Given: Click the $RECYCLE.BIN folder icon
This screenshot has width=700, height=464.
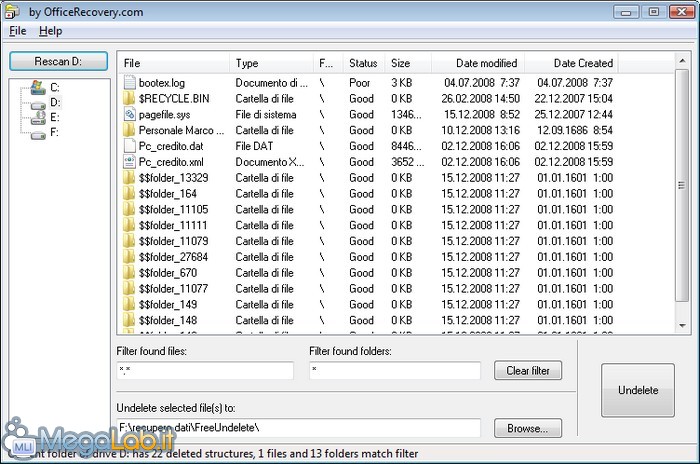Looking at the screenshot, I should click(x=129, y=98).
